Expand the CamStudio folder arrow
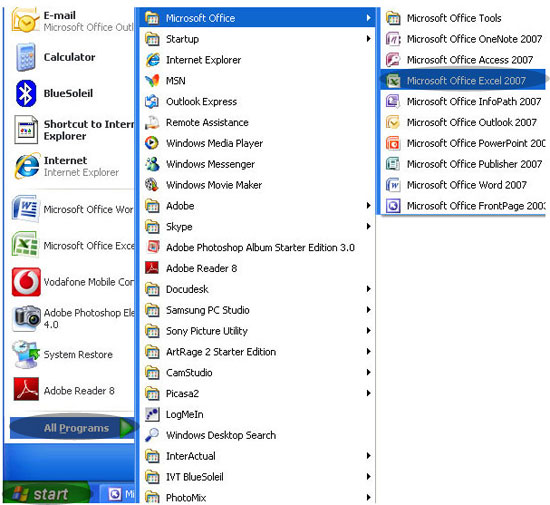 coord(368,372)
